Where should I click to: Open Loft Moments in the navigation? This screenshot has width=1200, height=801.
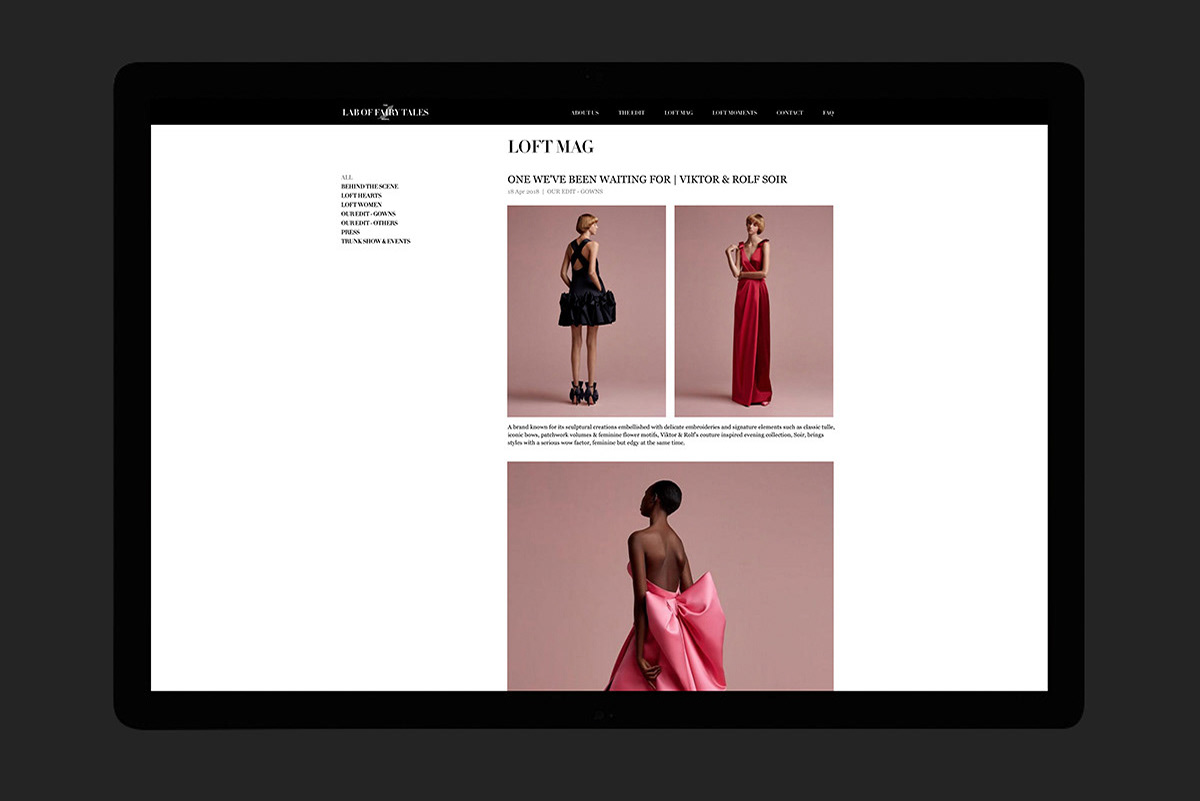coord(735,113)
